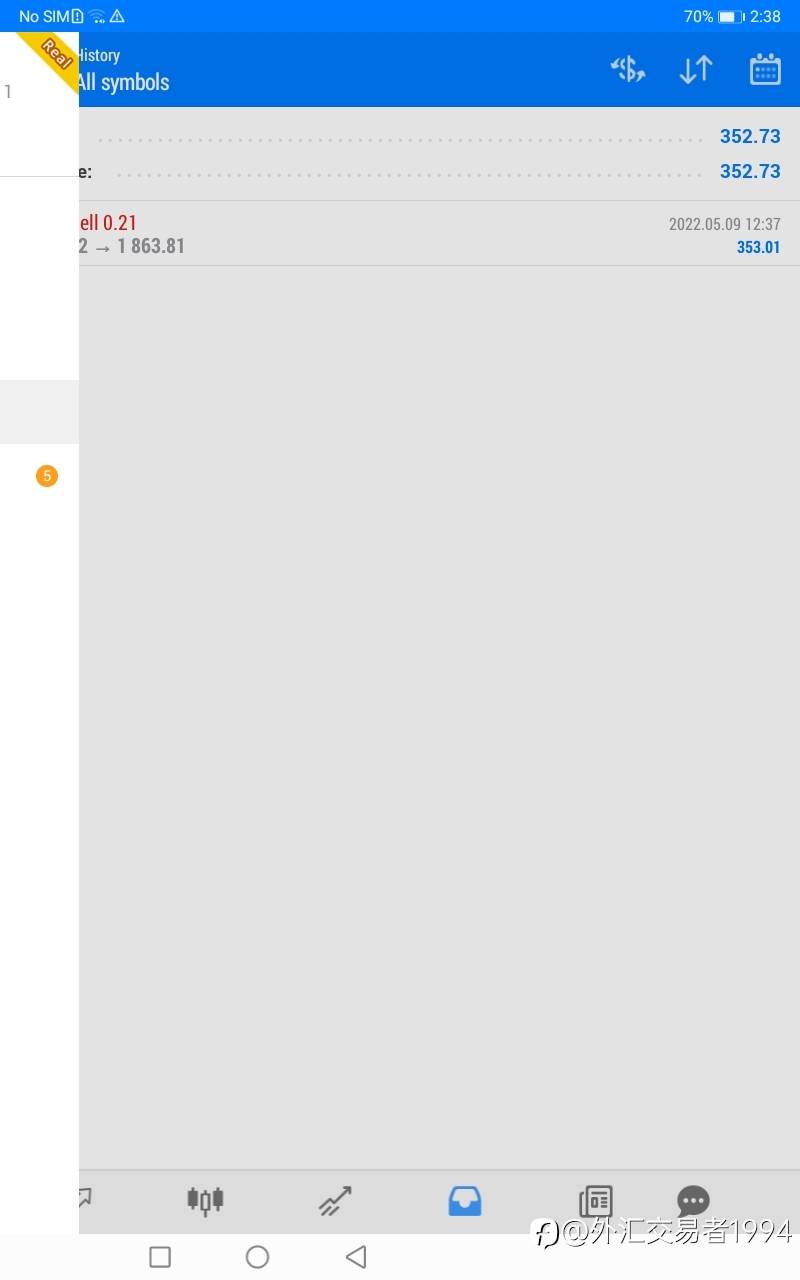Screen dimensions: 800x1280
Task: Select the highlighted drawer menu item
Action: click(39, 412)
